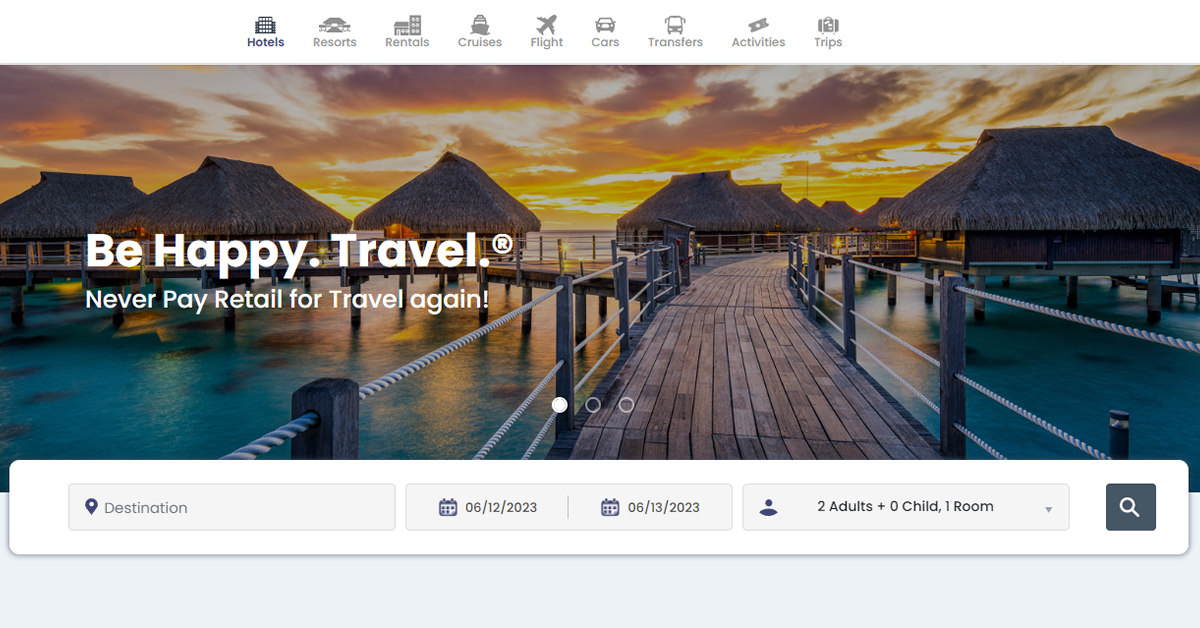Open the Trips luggage icon
The width and height of the screenshot is (1200, 628).
827,24
